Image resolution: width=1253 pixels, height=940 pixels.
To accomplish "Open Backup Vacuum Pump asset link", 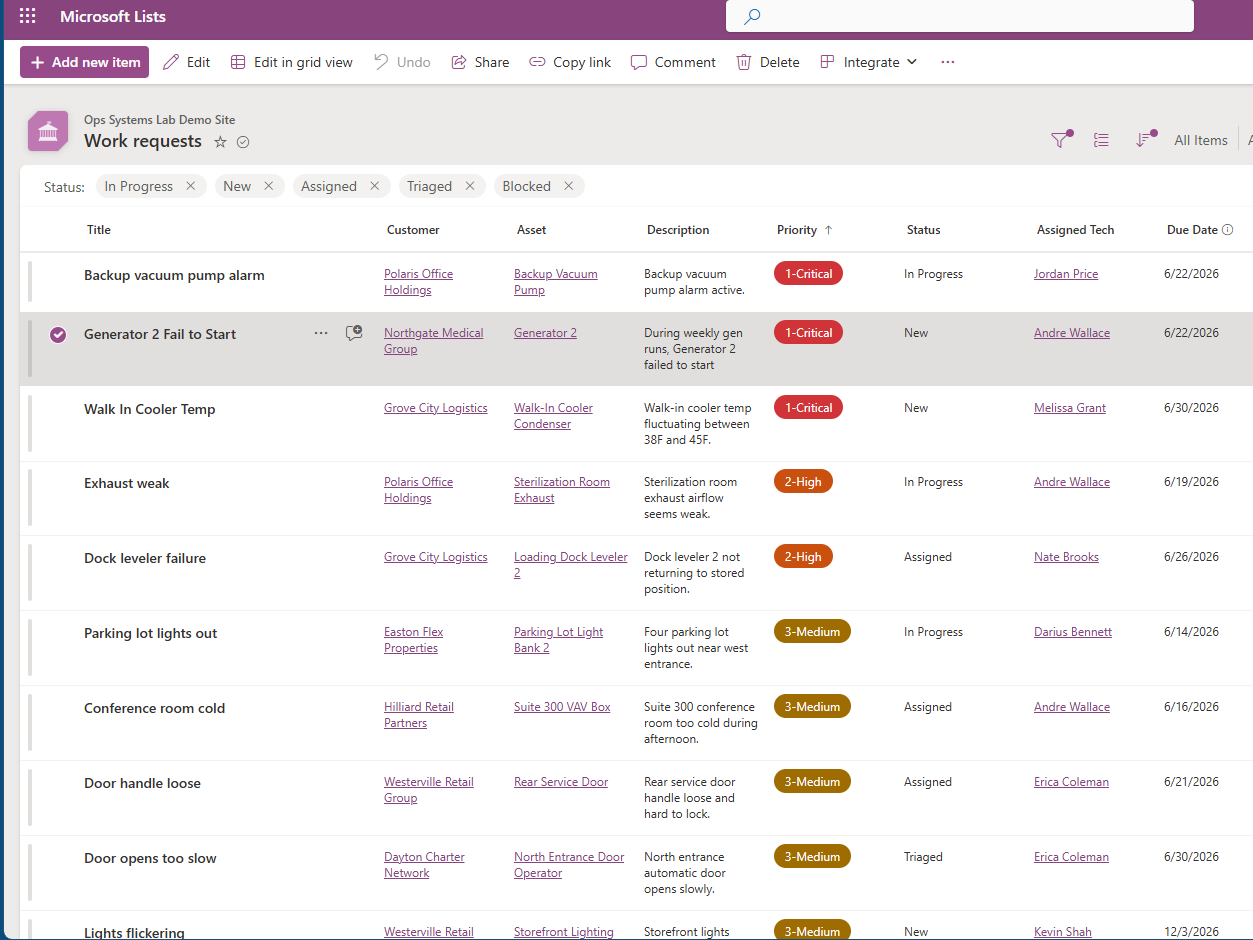I will click(x=556, y=282).
